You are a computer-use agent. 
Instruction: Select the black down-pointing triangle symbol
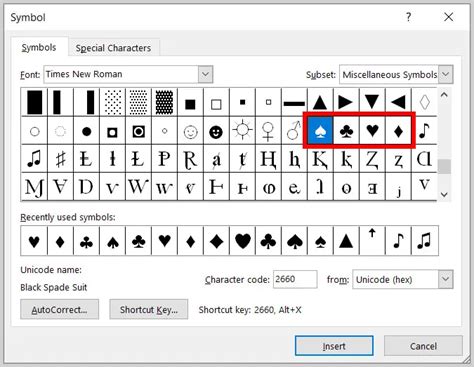point(372,102)
